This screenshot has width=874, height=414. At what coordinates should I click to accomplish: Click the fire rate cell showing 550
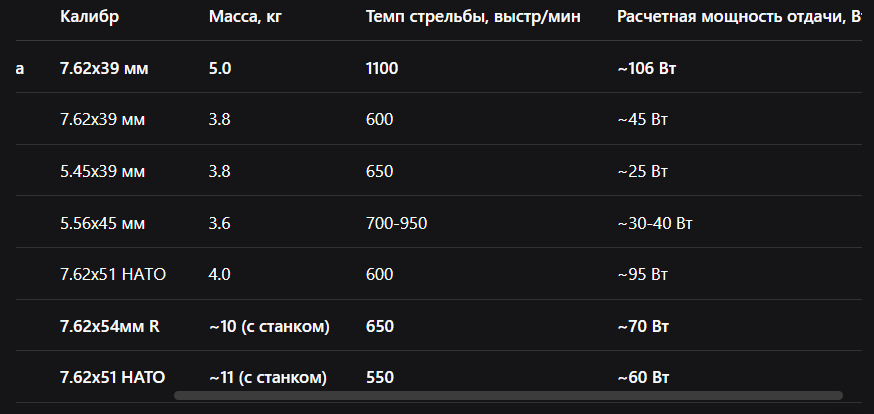tap(379, 377)
